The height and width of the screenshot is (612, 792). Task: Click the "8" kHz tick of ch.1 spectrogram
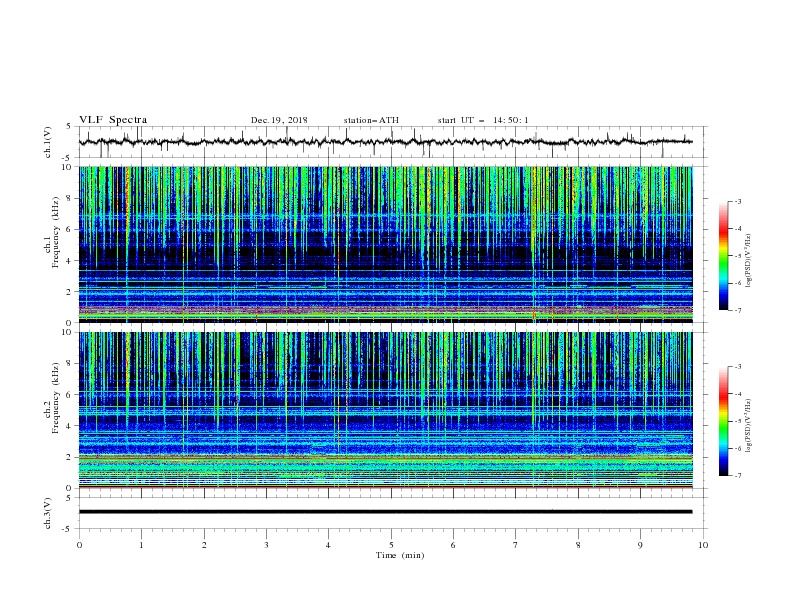[70, 198]
